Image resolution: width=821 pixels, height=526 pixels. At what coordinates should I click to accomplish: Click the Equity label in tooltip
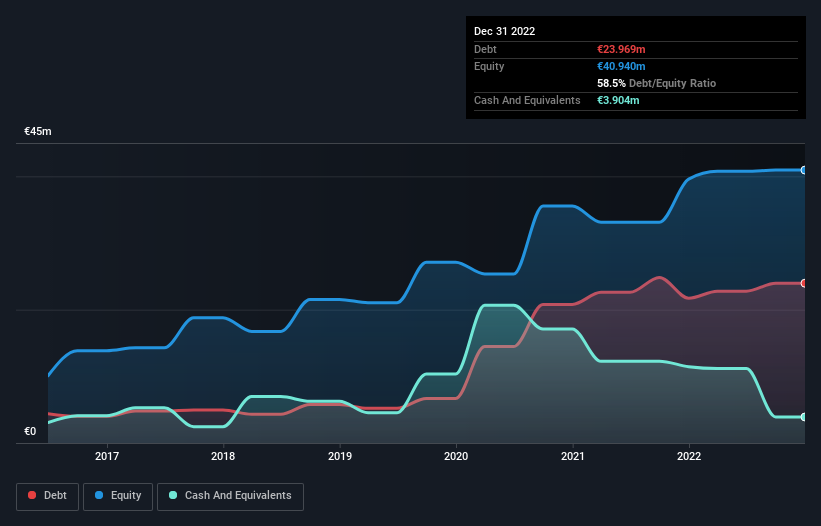tap(489, 66)
